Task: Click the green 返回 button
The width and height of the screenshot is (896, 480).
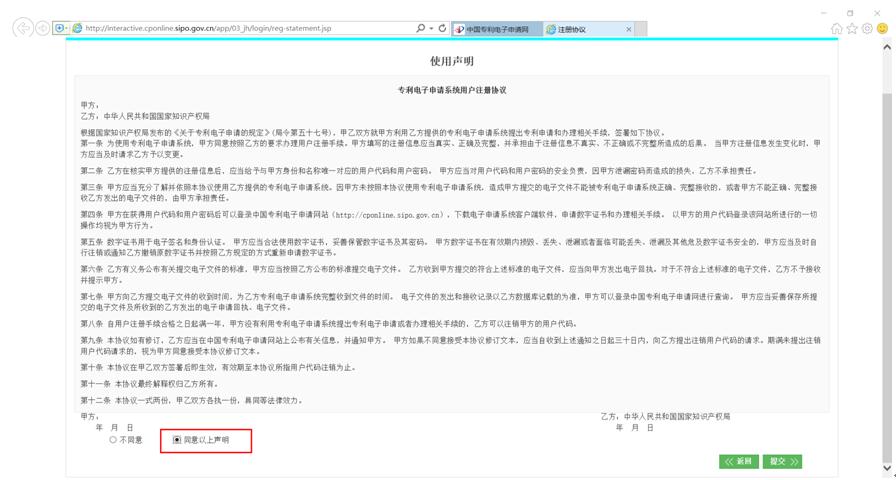Action: coord(739,462)
